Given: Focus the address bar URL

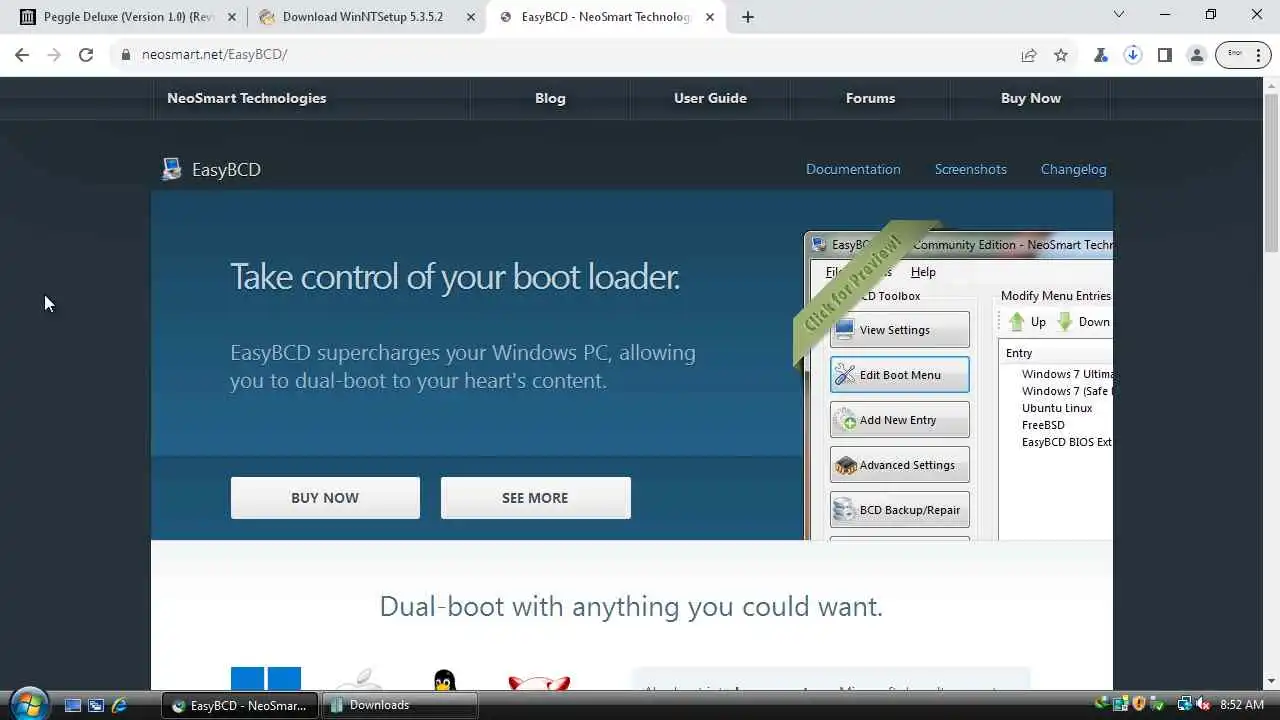Looking at the screenshot, I should (x=214, y=55).
